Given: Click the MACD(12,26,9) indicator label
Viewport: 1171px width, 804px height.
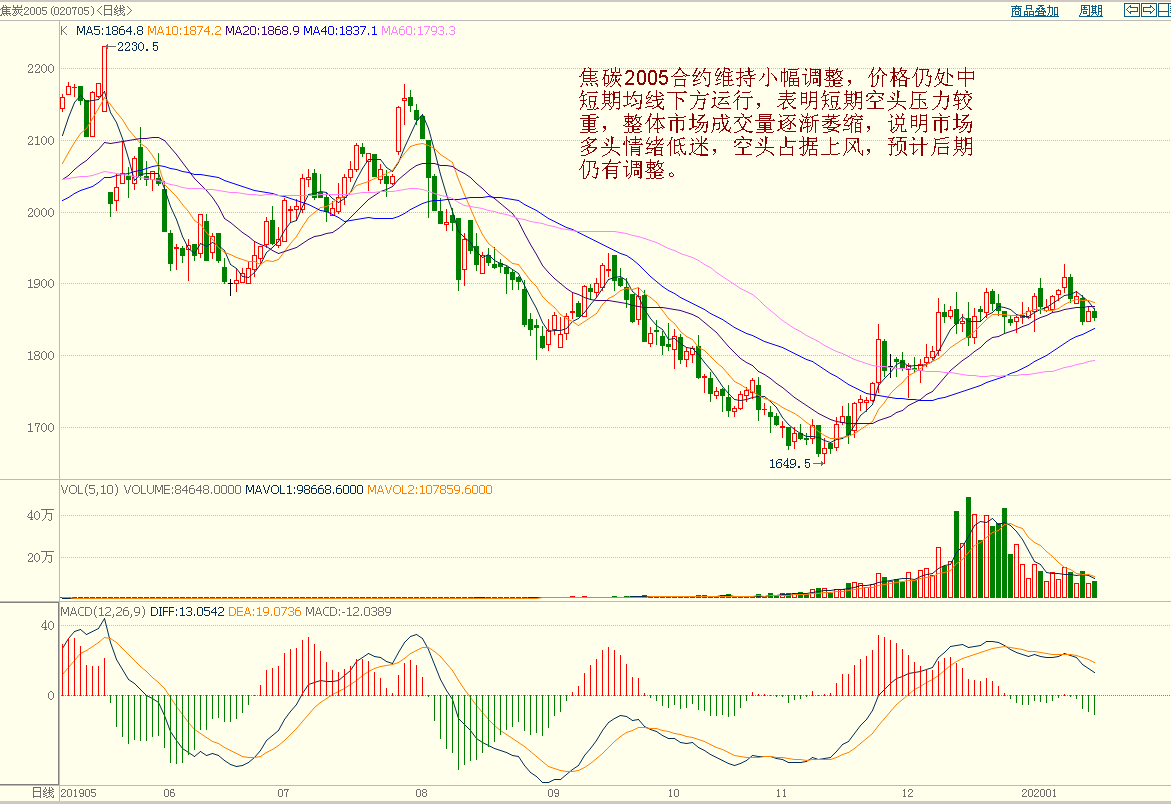Looking at the screenshot, I should [x=103, y=611].
